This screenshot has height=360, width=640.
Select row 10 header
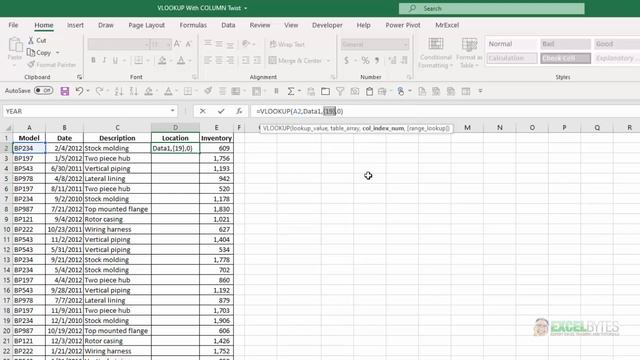(x=7, y=229)
